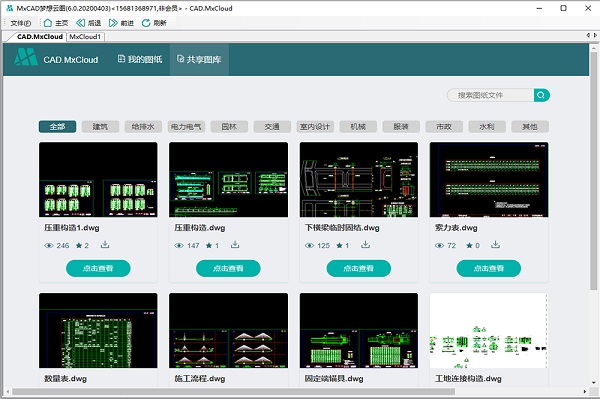The image size is (600, 399).
Task: Star the 压重构造.dwg drawing
Action: [209, 245]
